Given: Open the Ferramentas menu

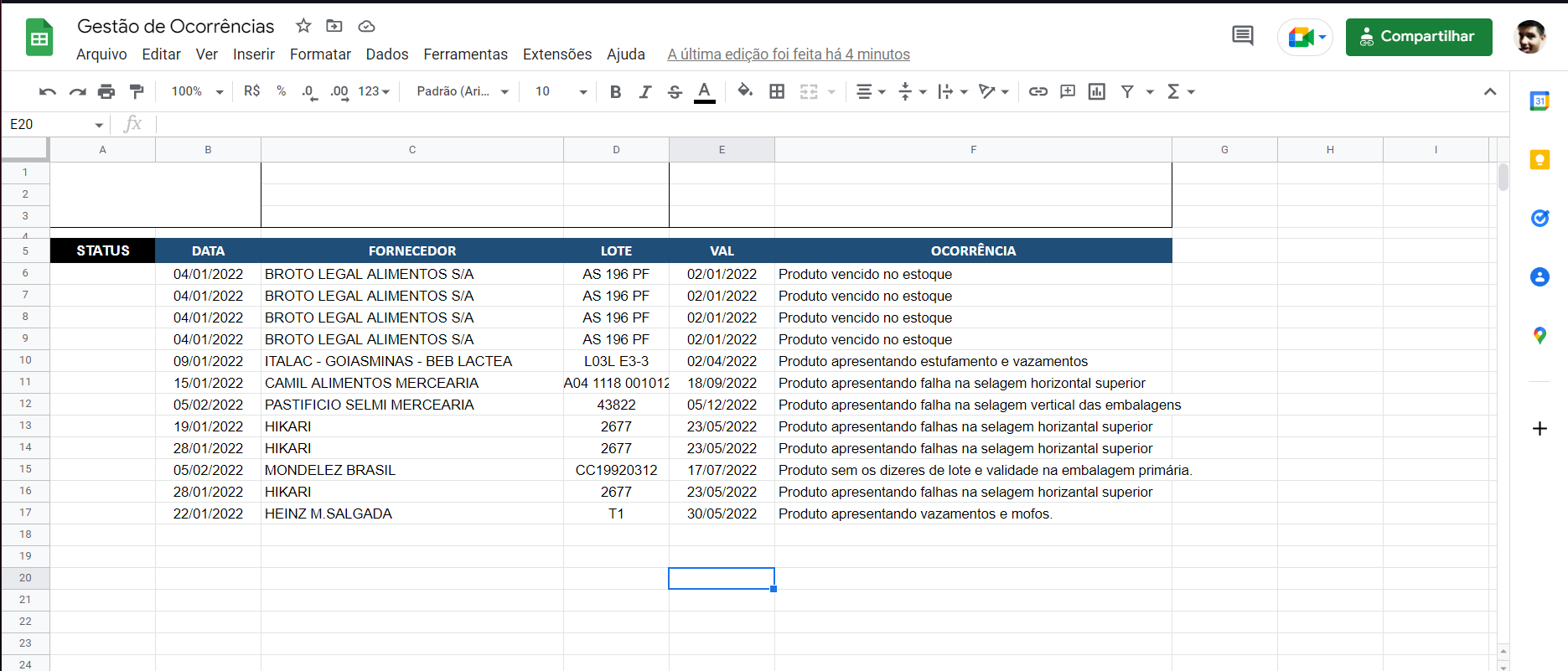Looking at the screenshot, I should [465, 54].
